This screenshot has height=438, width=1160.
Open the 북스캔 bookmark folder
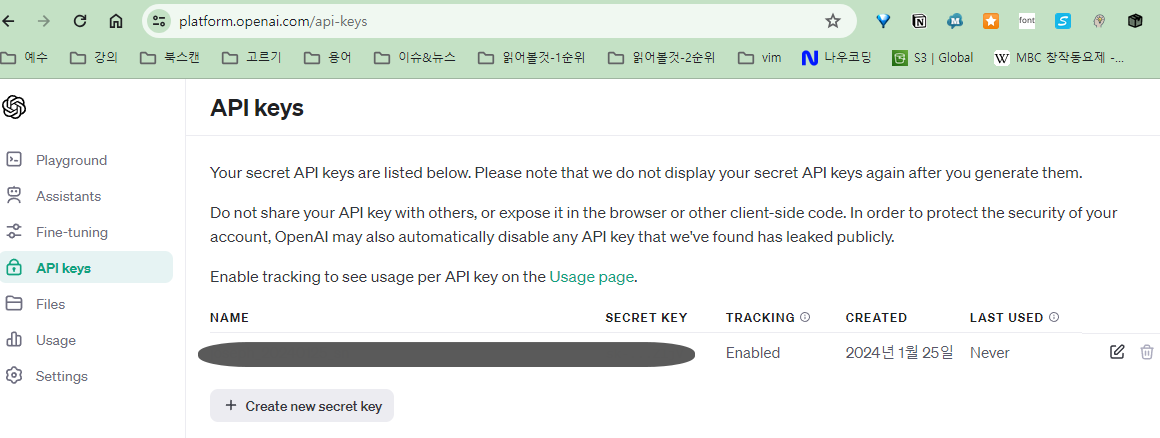pos(169,58)
